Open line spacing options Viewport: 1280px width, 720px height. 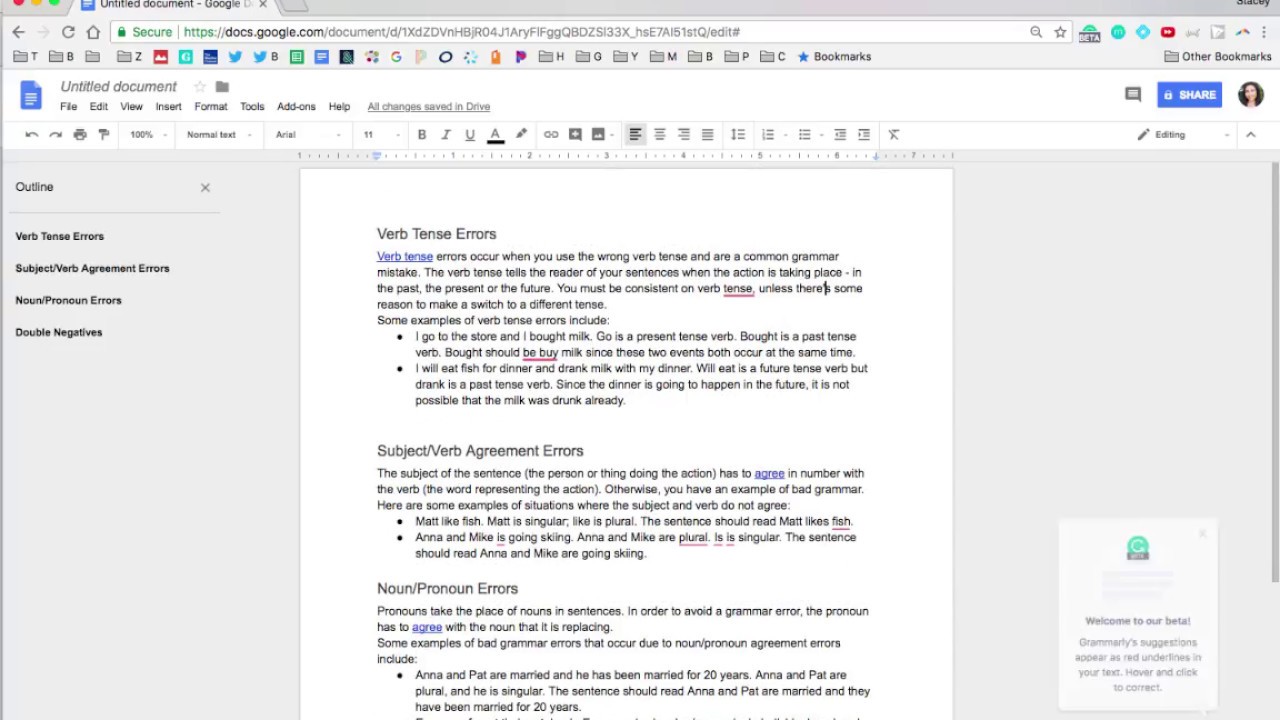pyautogui.click(x=738, y=135)
